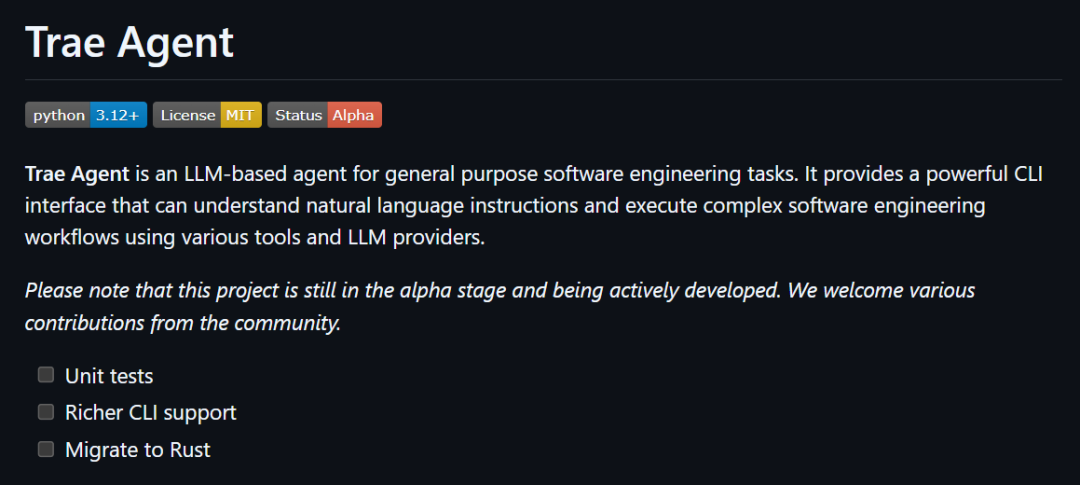This screenshot has height=485, width=1080.
Task: Click the gray python badge label
Action: click(x=59, y=115)
